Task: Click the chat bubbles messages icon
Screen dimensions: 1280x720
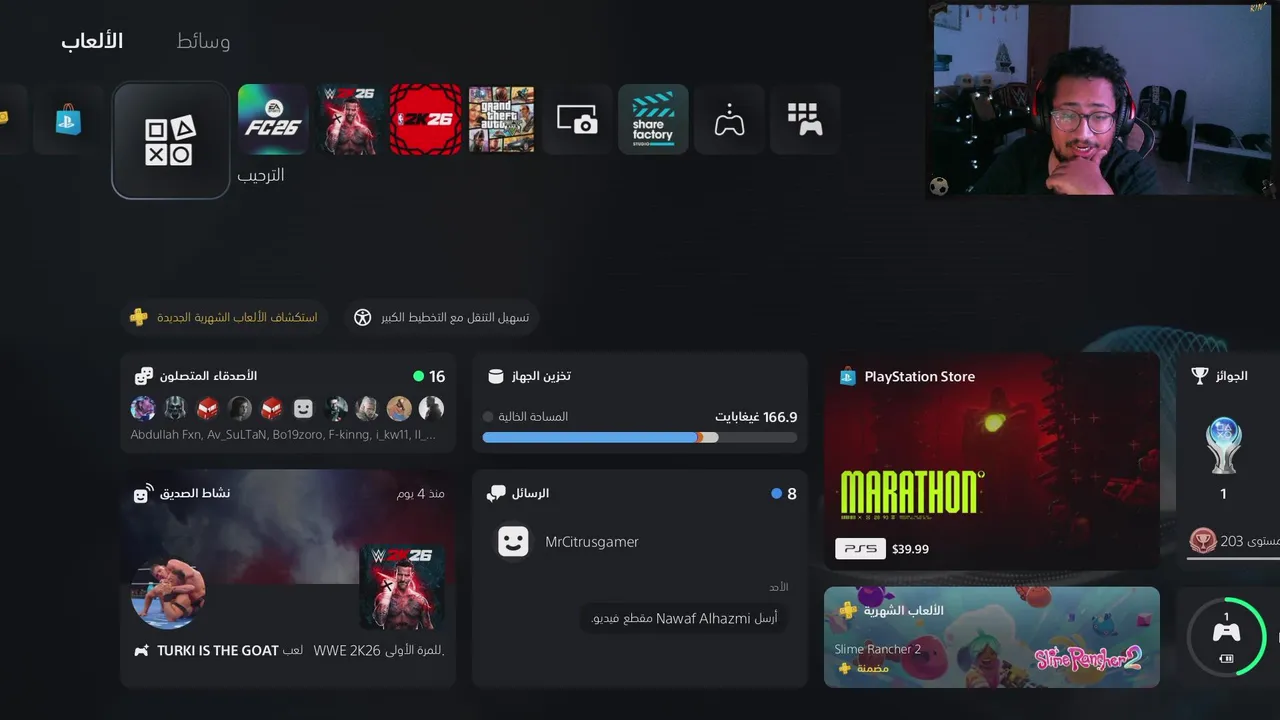Action: pyautogui.click(x=496, y=493)
